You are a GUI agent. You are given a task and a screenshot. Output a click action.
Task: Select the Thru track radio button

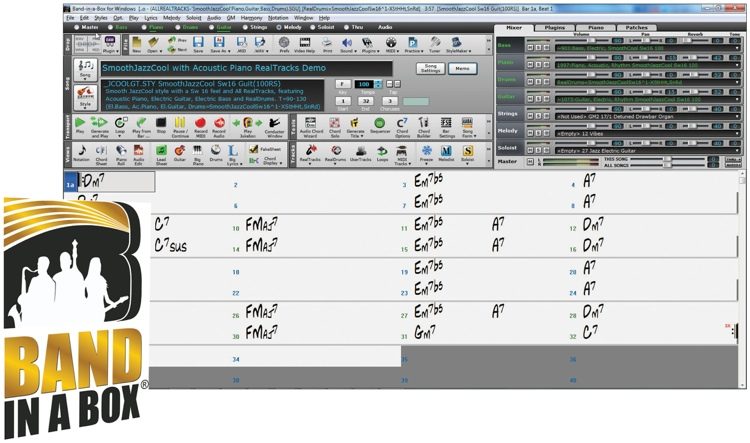(347, 27)
